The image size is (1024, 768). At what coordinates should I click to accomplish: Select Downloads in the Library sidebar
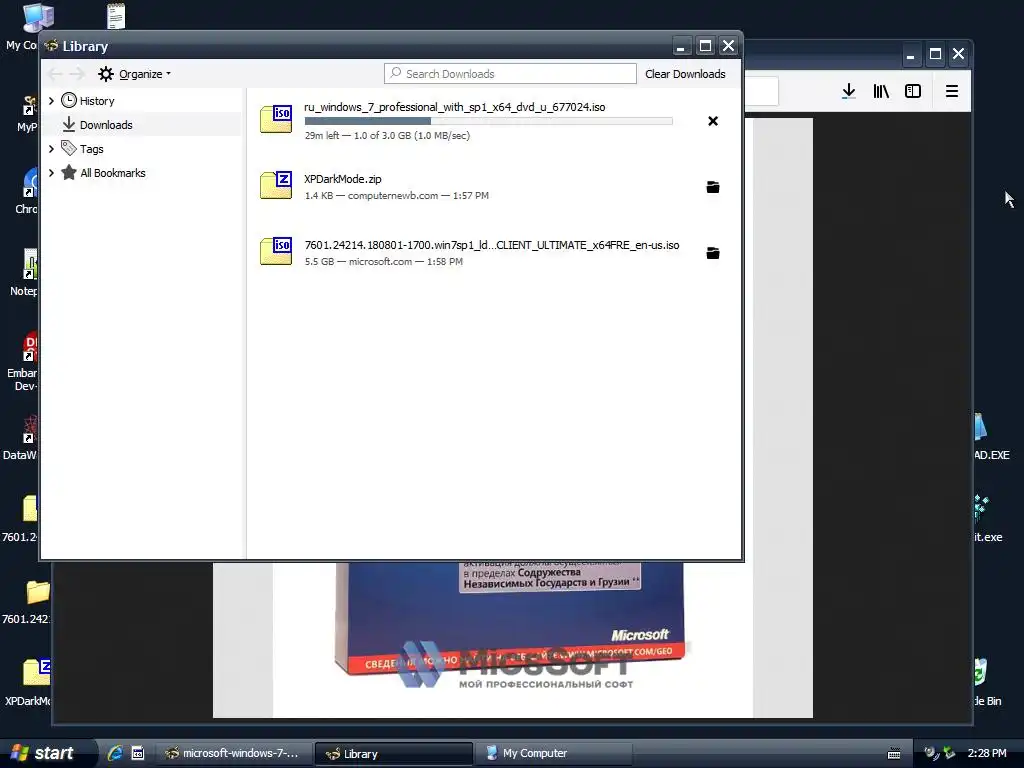[x=106, y=125]
